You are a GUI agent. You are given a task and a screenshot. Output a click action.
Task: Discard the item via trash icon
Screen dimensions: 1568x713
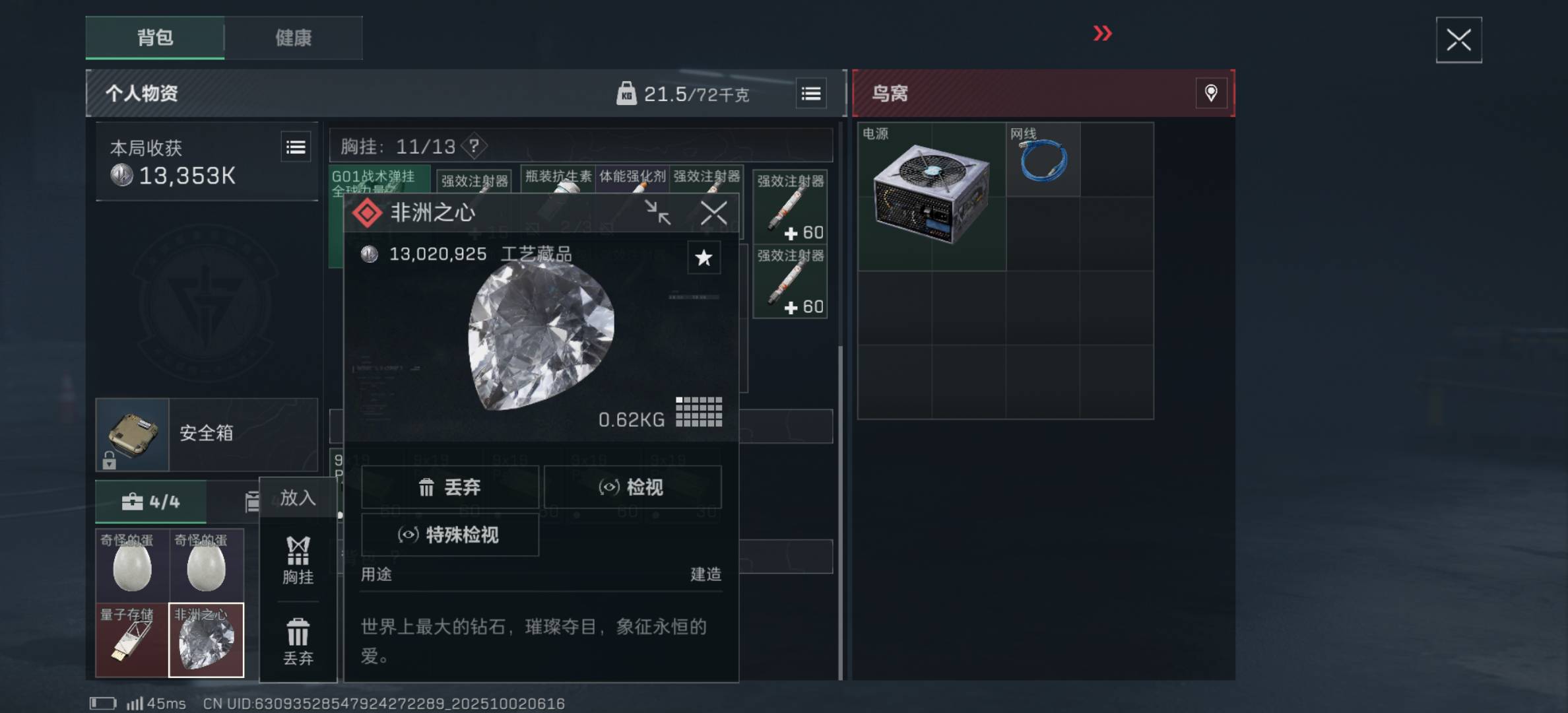(298, 640)
